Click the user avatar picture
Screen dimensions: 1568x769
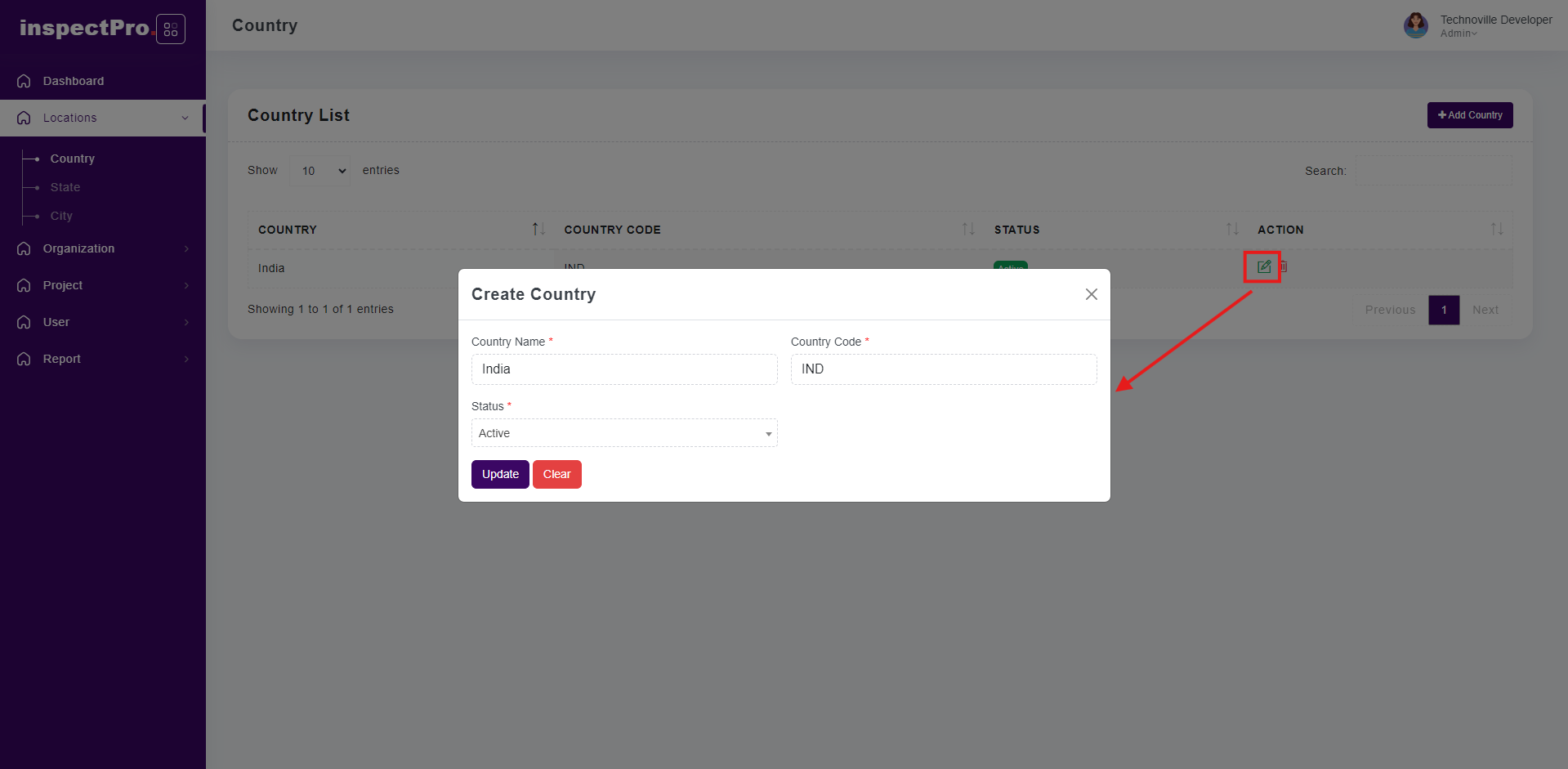click(1415, 25)
